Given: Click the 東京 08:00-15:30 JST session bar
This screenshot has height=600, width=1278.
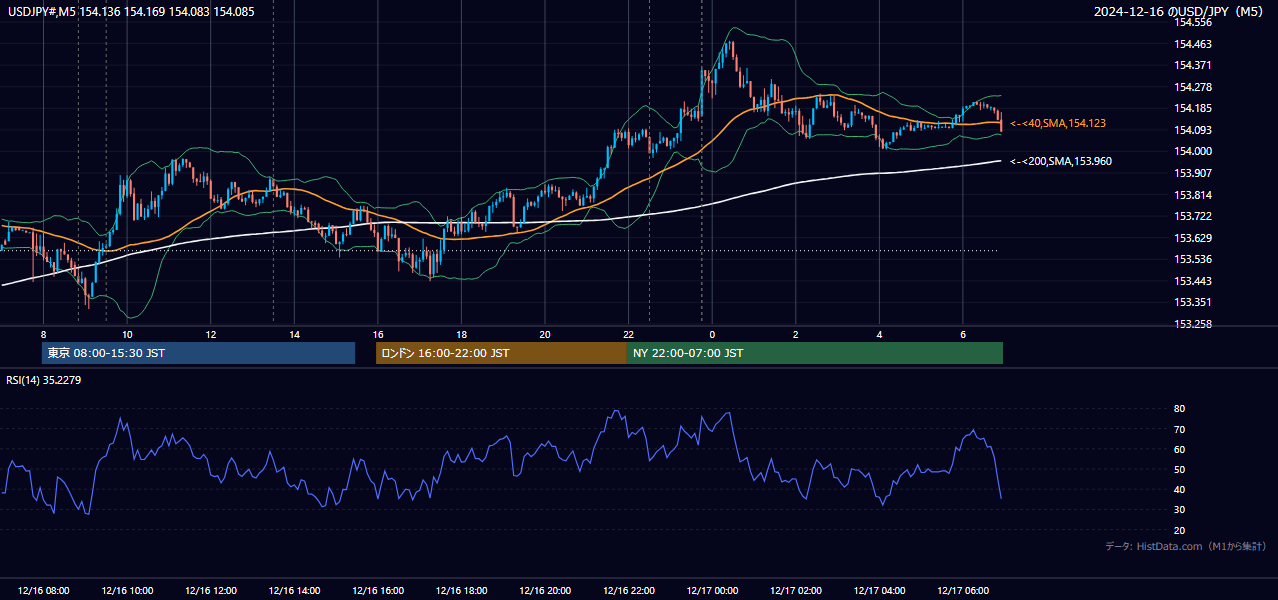Looking at the screenshot, I should tap(199, 353).
